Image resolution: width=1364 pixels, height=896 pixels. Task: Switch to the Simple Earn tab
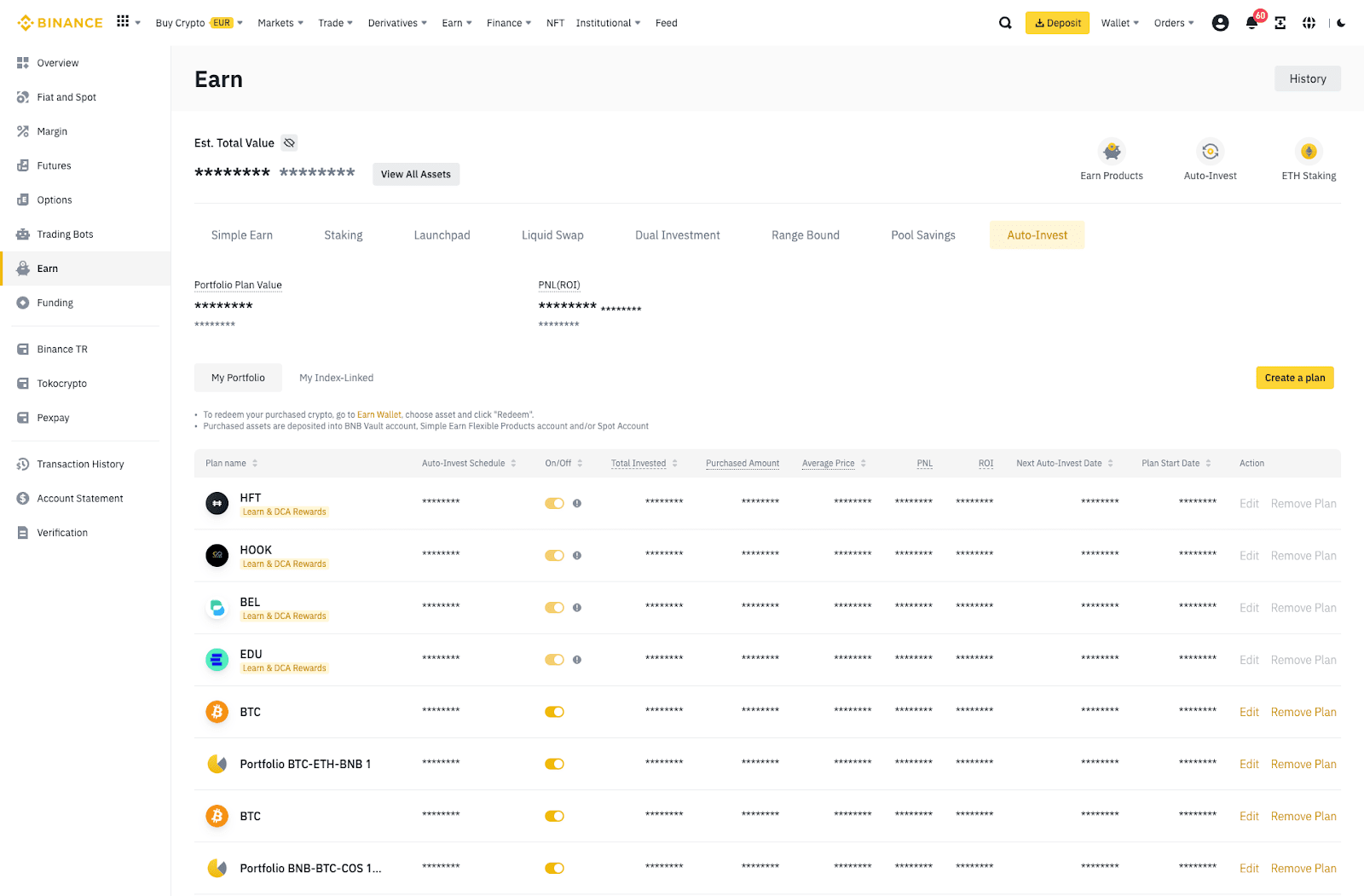pyautogui.click(x=242, y=235)
